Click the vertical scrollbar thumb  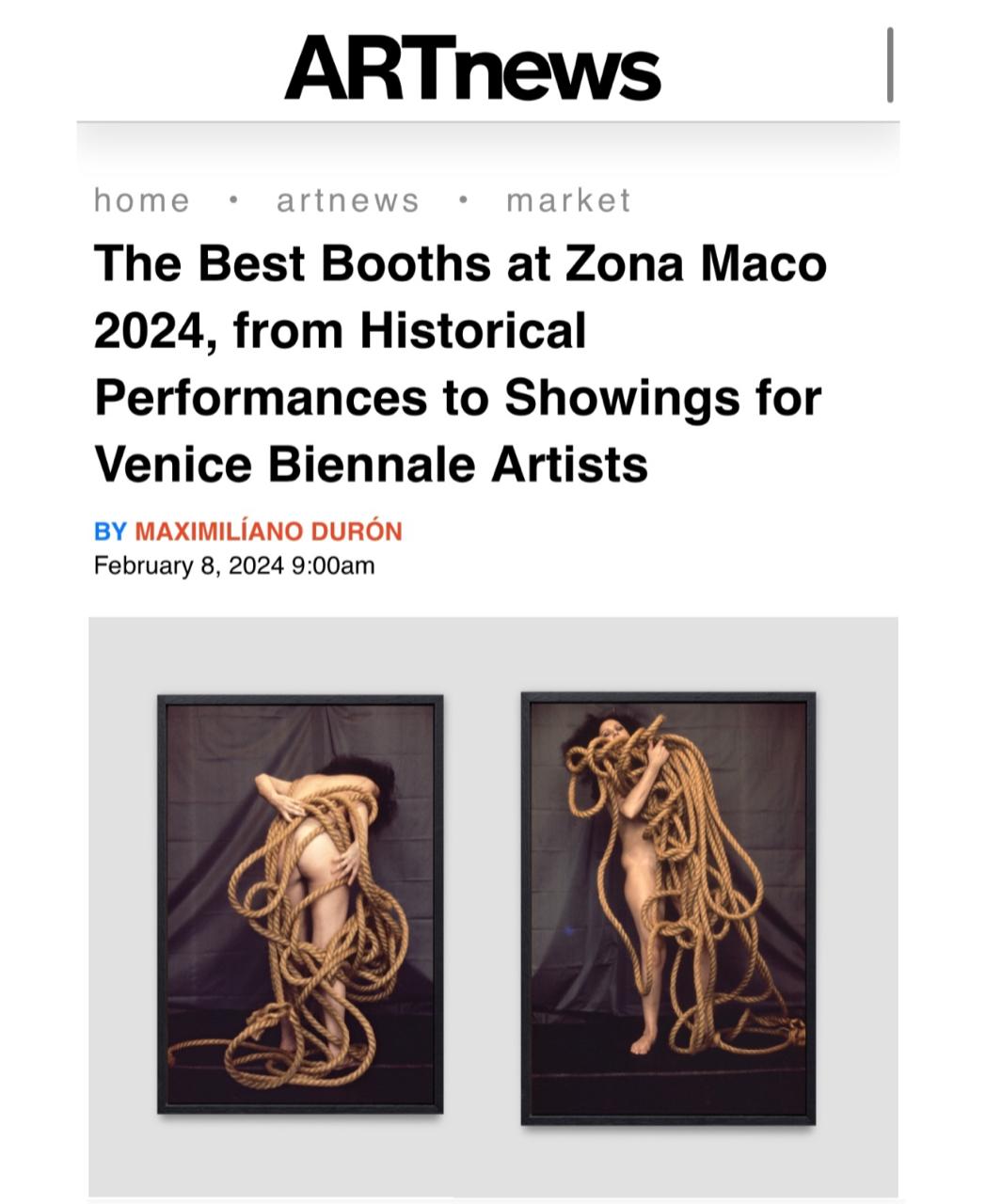tap(889, 65)
